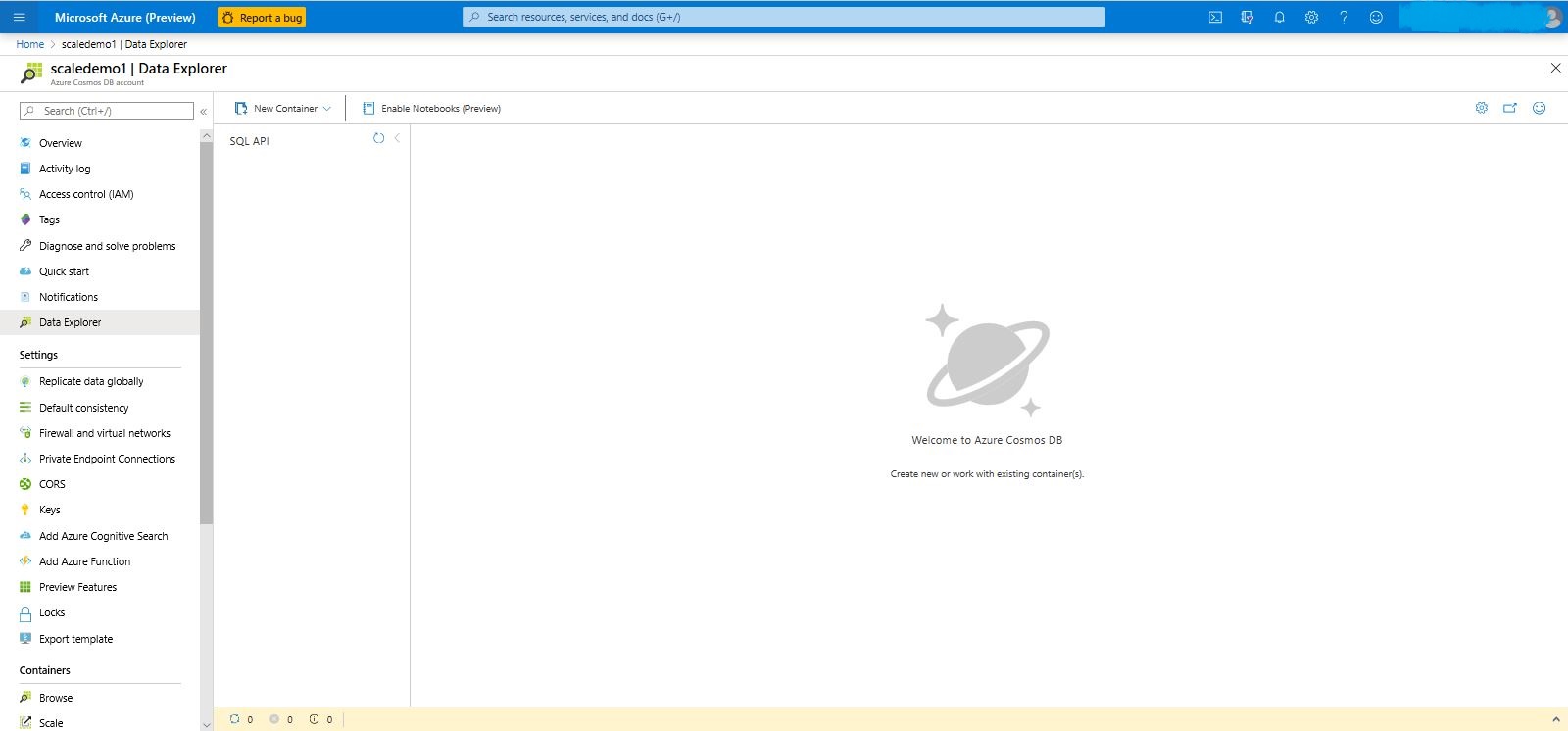The image size is (1568, 731).
Task: Click the Home breadcrumb link
Action: click(x=29, y=44)
